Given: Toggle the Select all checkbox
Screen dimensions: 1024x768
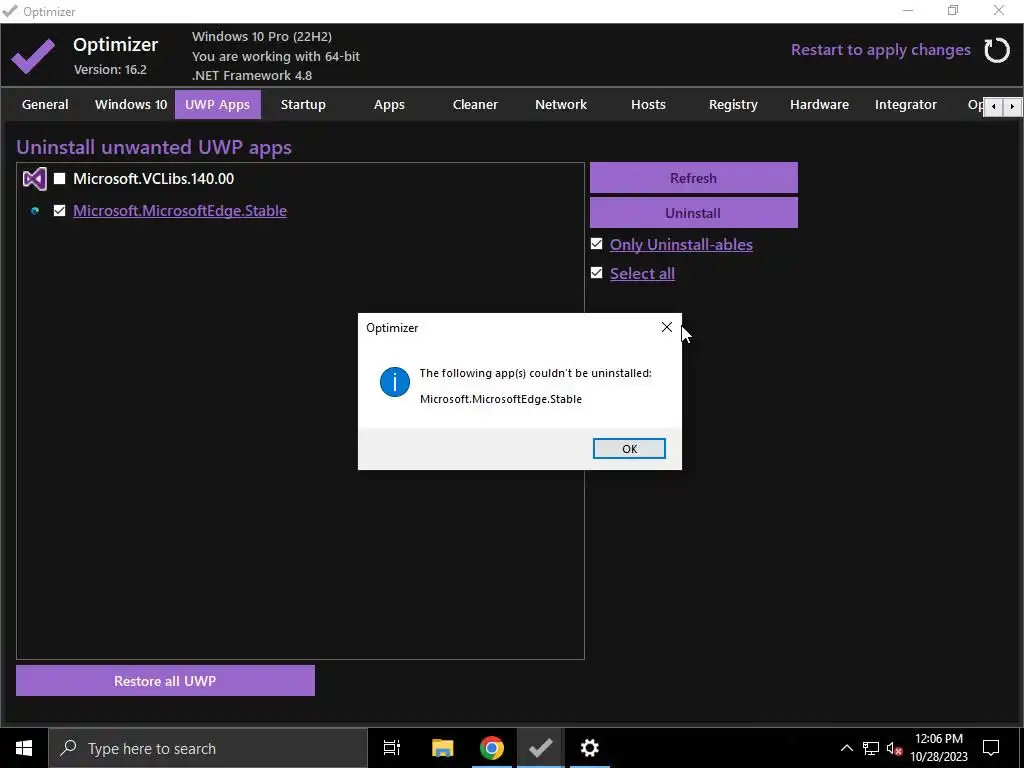Looking at the screenshot, I should coord(596,272).
